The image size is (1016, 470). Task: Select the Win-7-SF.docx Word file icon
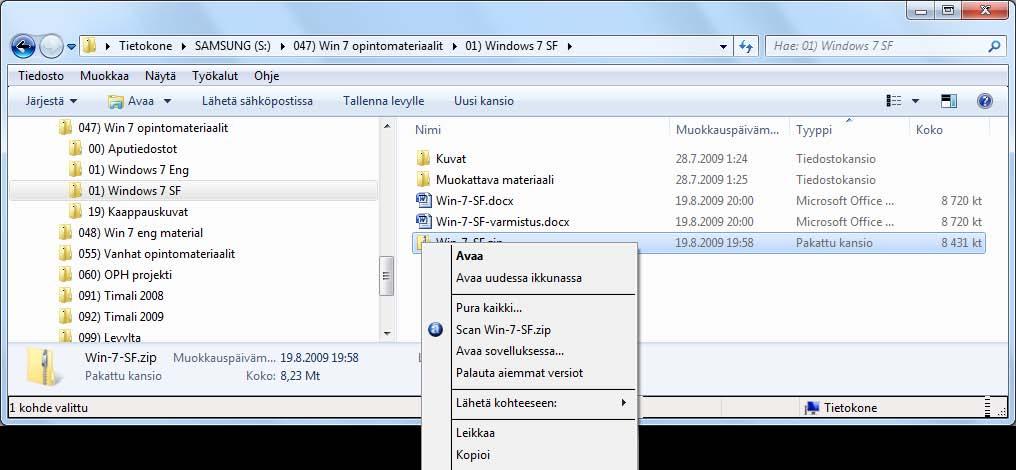[424, 200]
